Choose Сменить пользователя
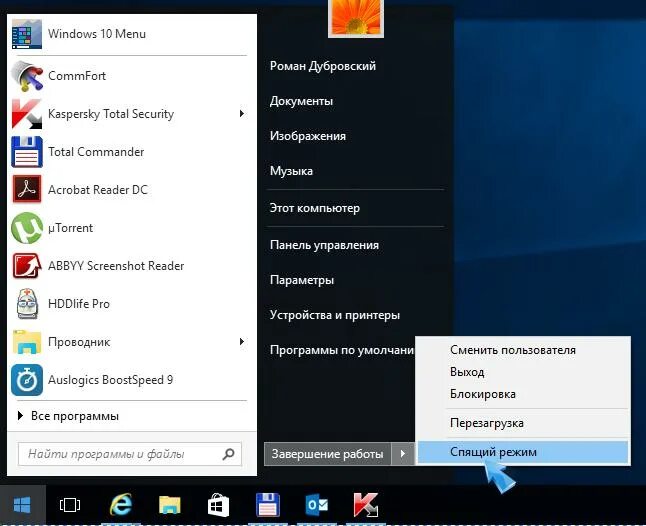This screenshot has width=646, height=526. 513,350
